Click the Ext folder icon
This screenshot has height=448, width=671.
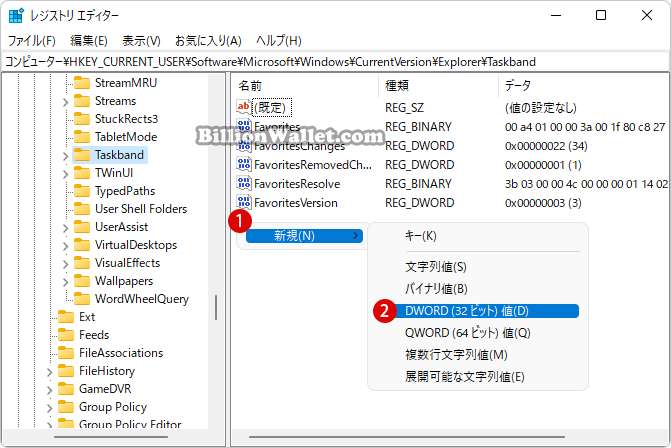pyautogui.click(x=66, y=317)
